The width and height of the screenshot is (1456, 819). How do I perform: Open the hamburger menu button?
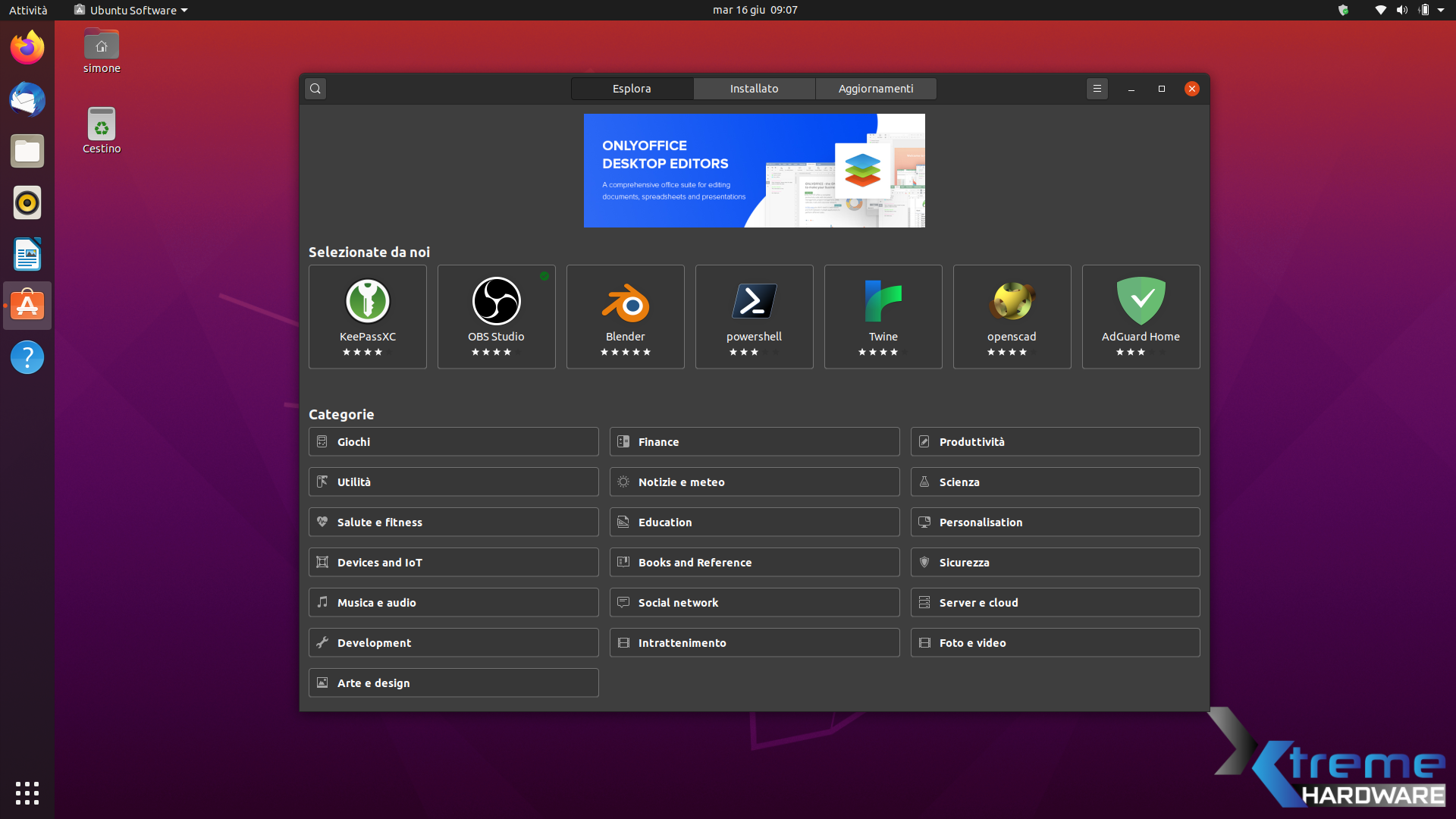point(1097,89)
